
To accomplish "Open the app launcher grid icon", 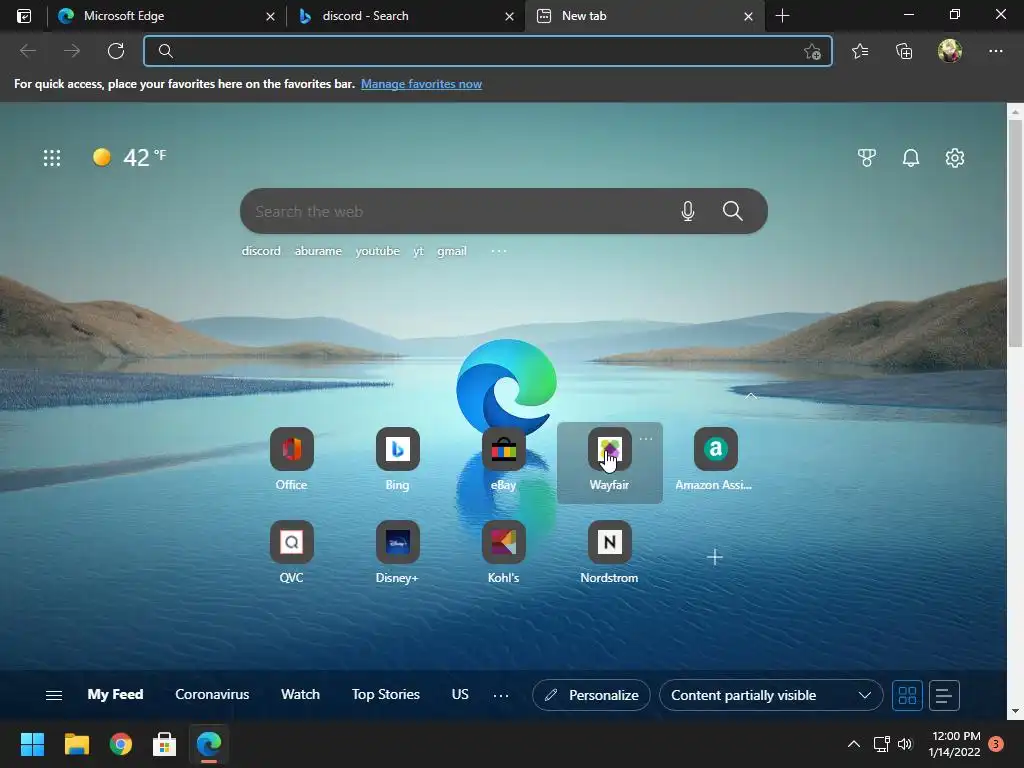I will [52, 157].
